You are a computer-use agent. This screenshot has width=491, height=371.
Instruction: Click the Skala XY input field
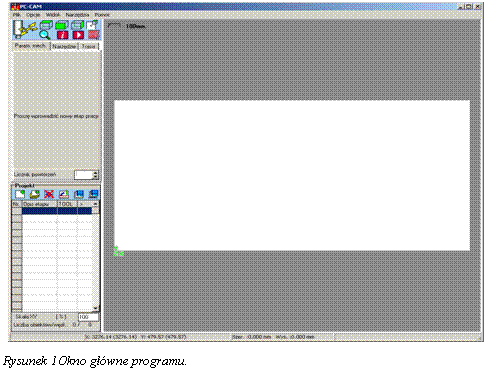tap(88, 317)
